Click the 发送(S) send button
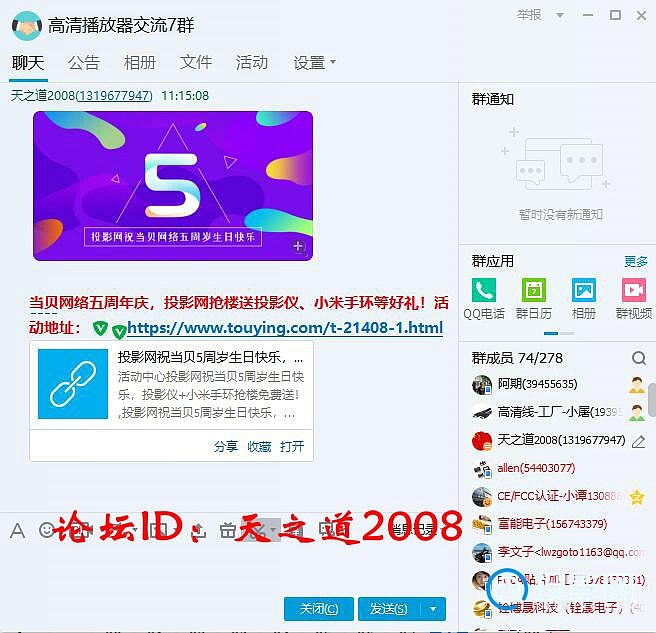The width and height of the screenshot is (656, 633). [x=390, y=609]
